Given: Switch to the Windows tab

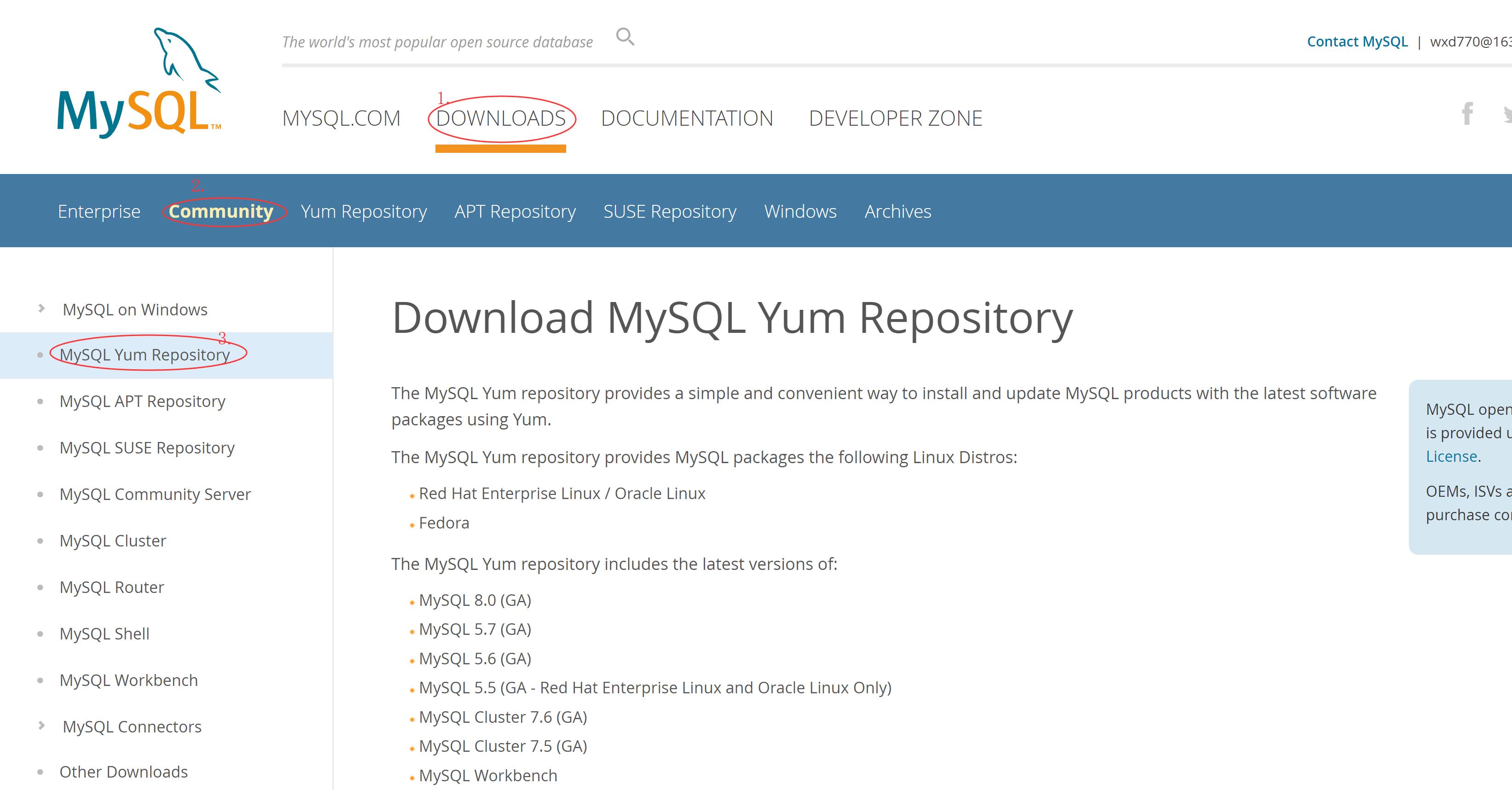Looking at the screenshot, I should [x=800, y=211].
